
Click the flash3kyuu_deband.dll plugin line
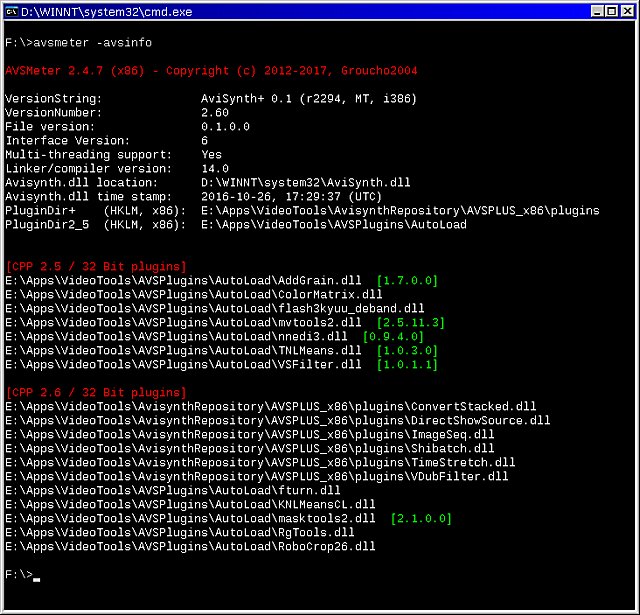pos(215,309)
